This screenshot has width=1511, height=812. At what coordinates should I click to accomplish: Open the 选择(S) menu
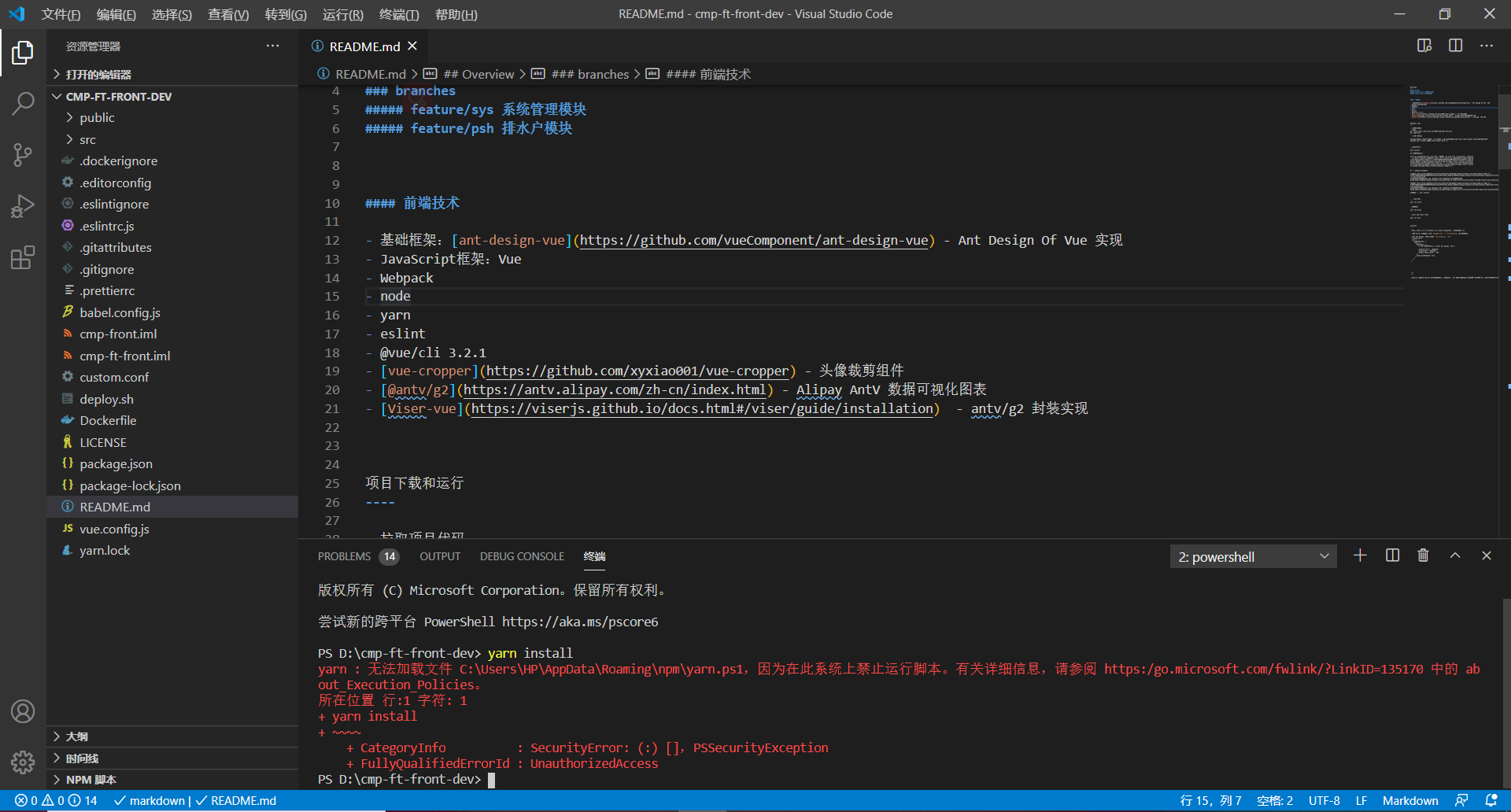(172, 14)
